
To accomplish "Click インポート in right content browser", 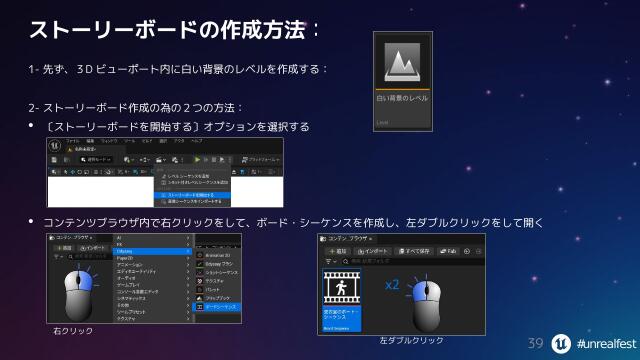I will click(x=372, y=251).
